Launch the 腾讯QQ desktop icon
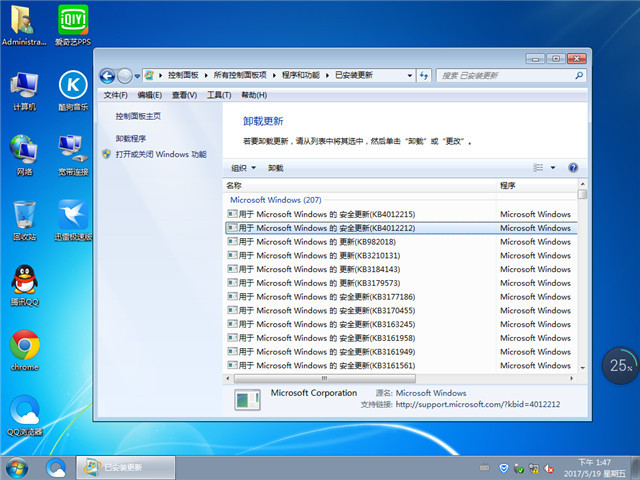This screenshot has height=480, width=640. pyautogui.click(x=24, y=286)
